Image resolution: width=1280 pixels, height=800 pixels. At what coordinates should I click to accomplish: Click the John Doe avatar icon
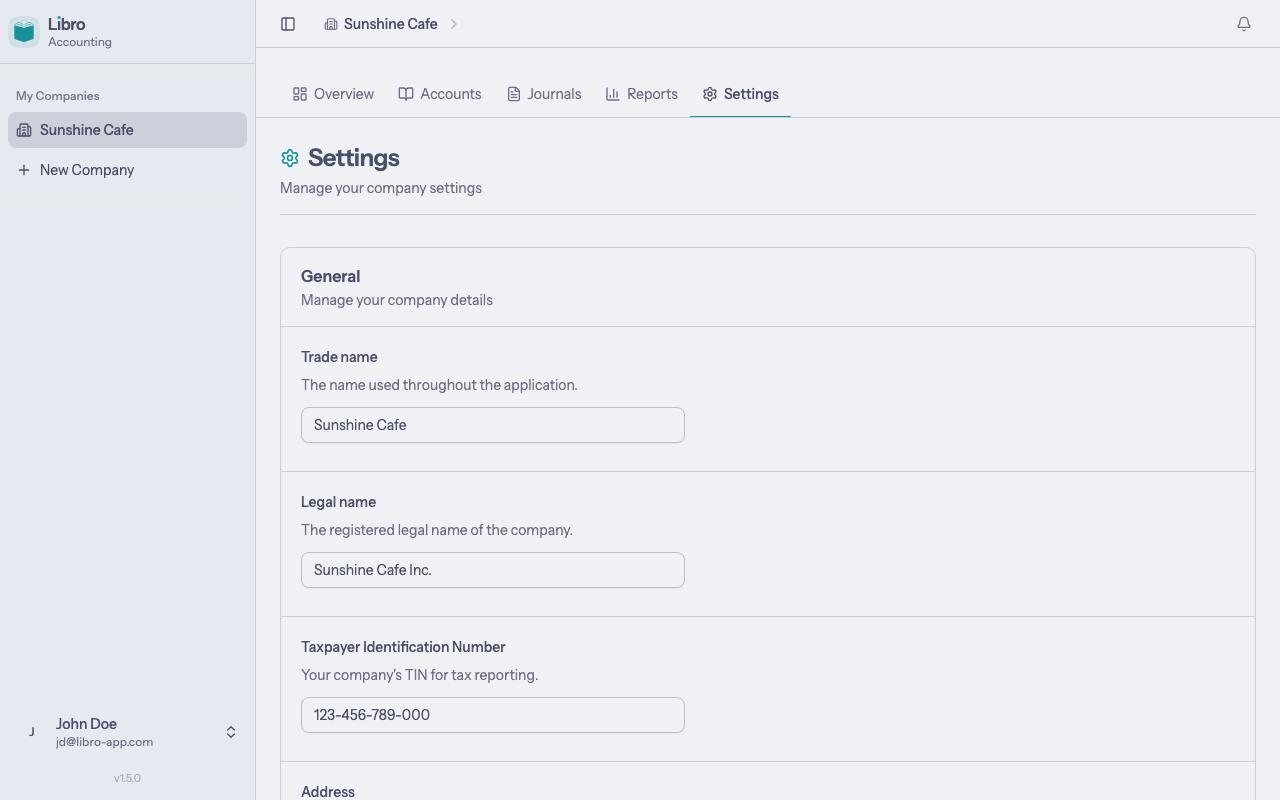click(x=32, y=732)
